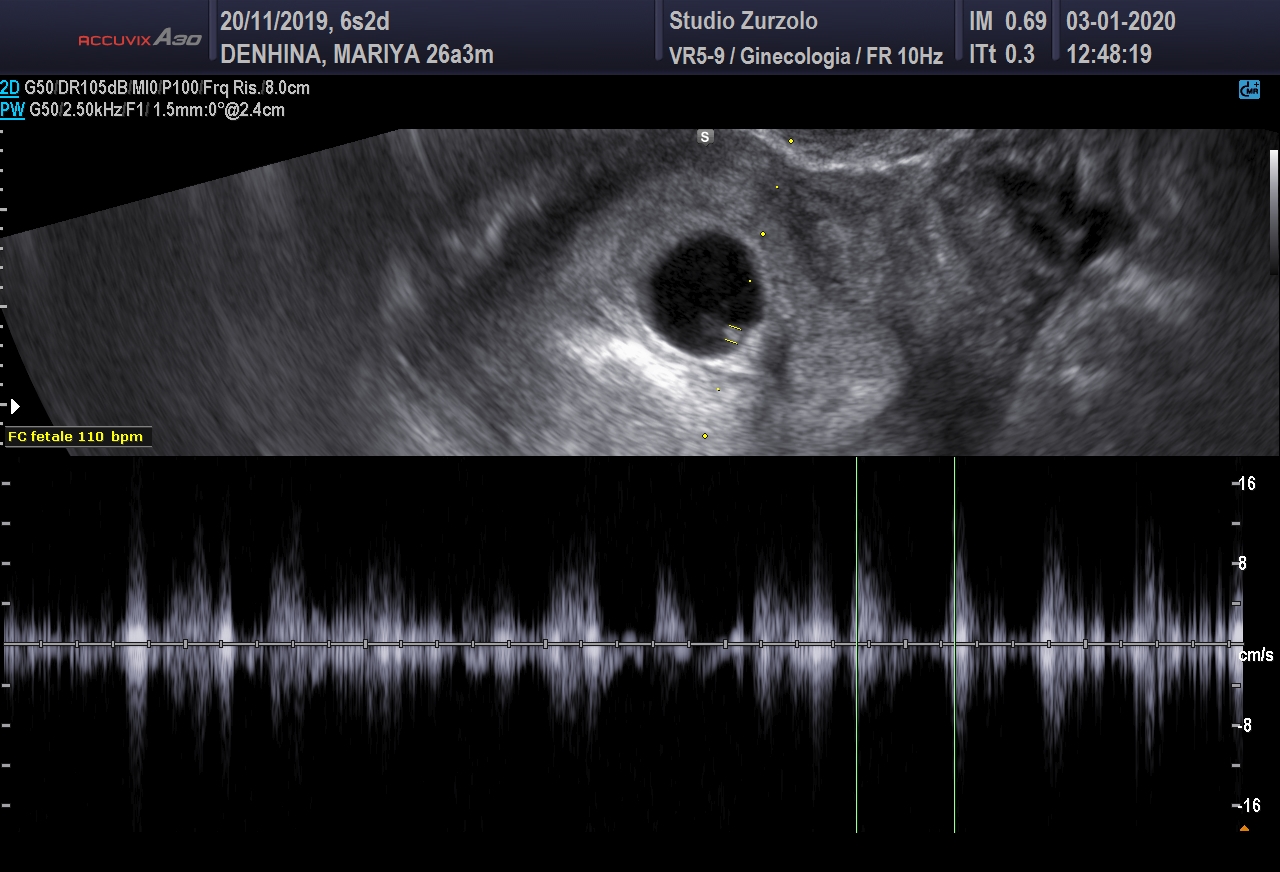The image size is (1280, 872).
Task: Select the 2D mode label
Action: click(x=10, y=88)
